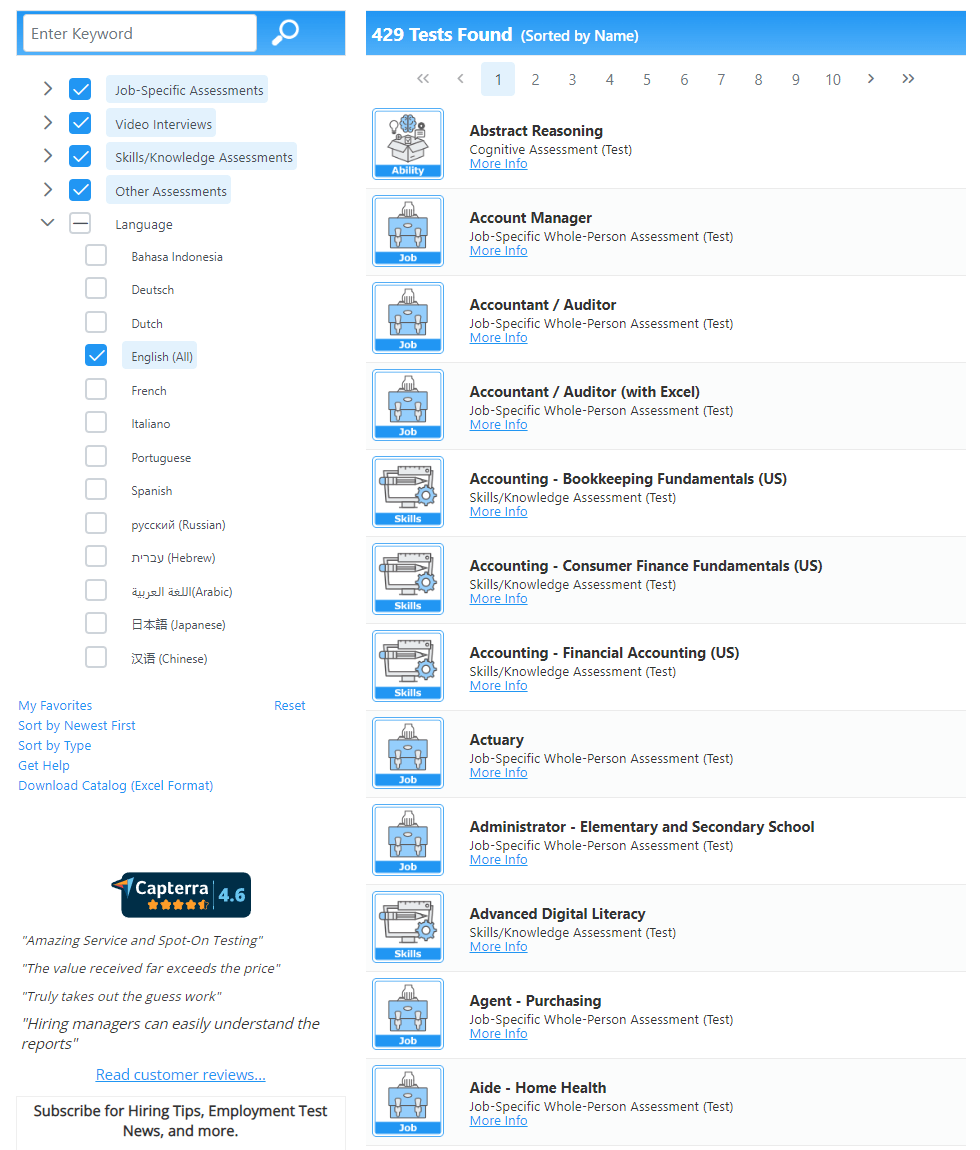Screen dimensions: 980x1150
Task: Collapse the Language filter section
Action: click(47, 223)
